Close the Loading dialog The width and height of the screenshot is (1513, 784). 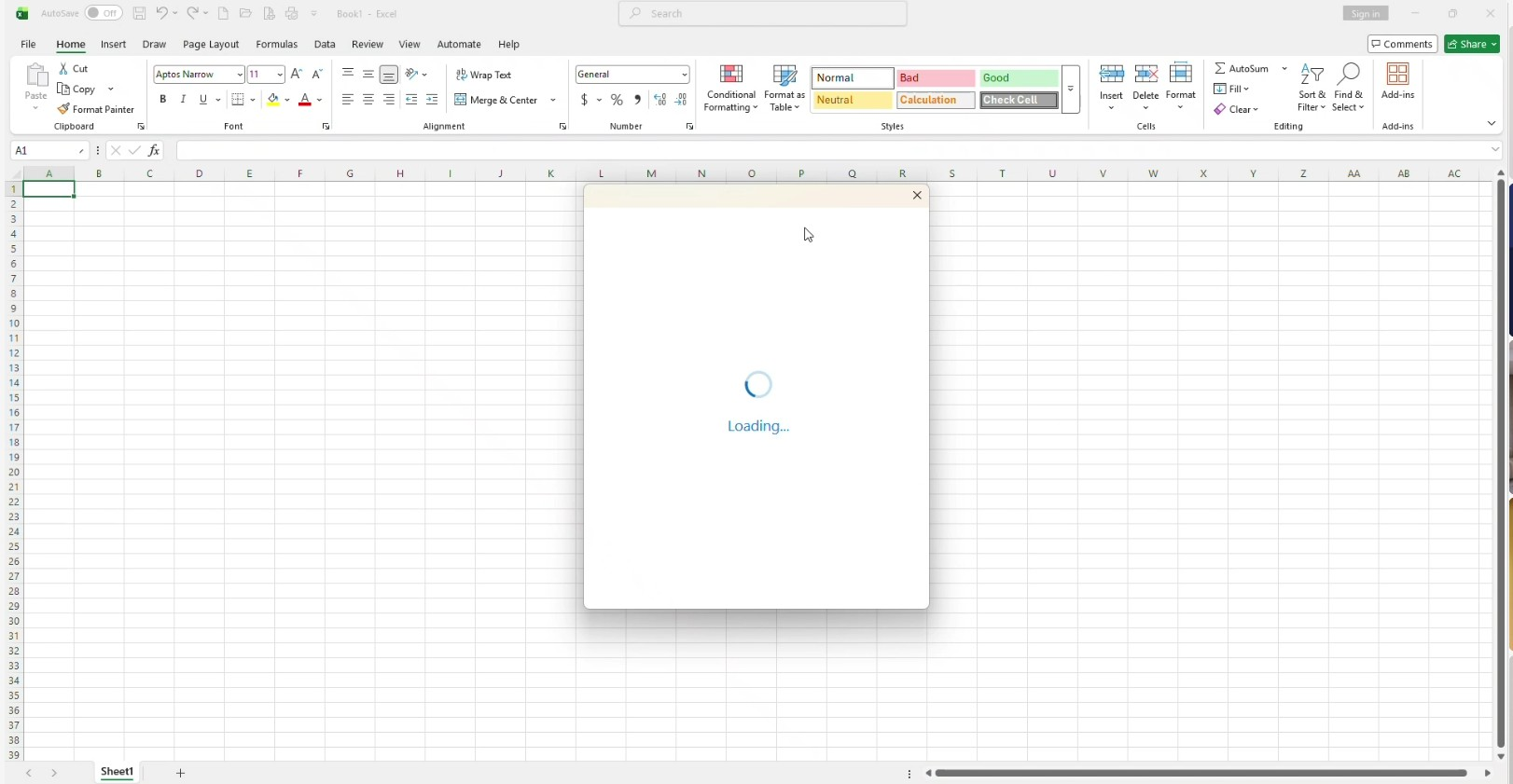pyautogui.click(x=917, y=195)
